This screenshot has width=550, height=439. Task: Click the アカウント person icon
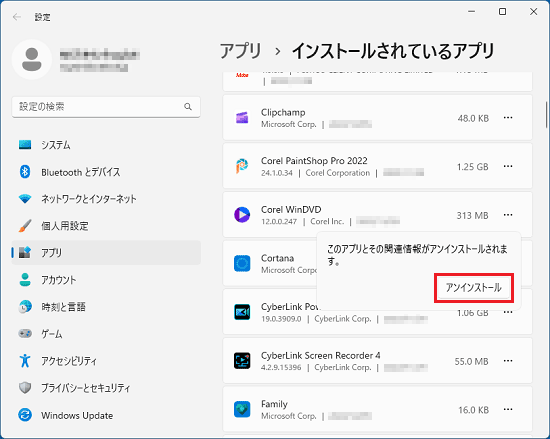25,279
